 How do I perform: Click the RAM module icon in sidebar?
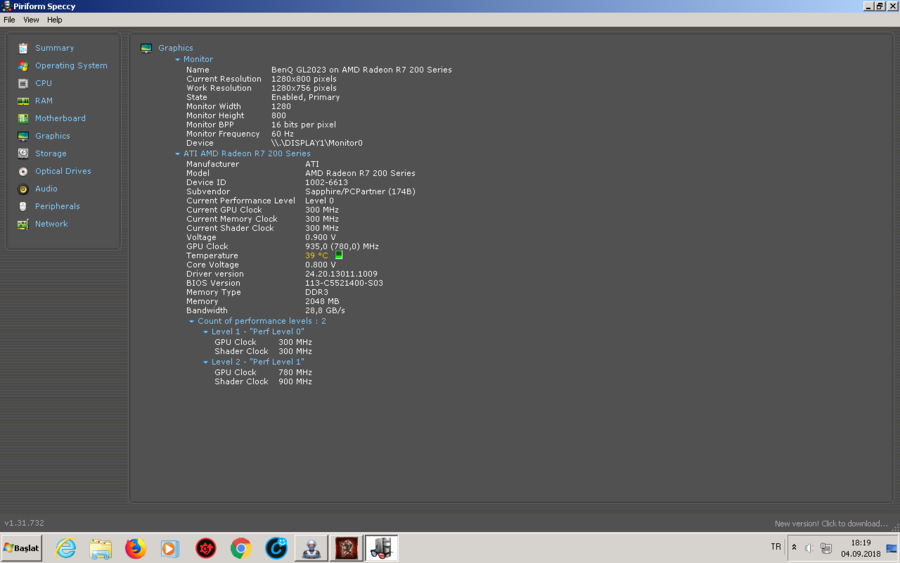tap(23, 101)
